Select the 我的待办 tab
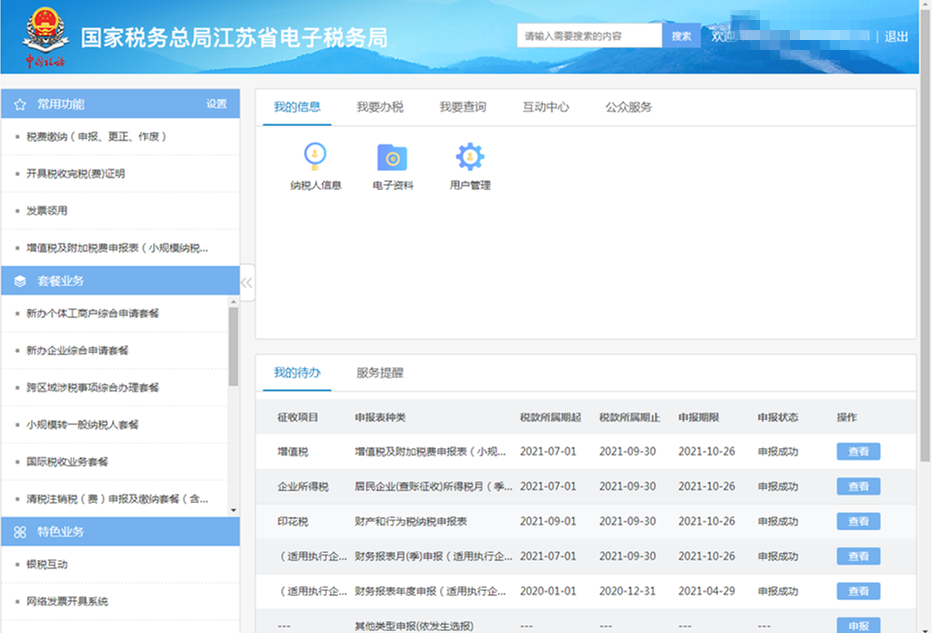 (297, 373)
